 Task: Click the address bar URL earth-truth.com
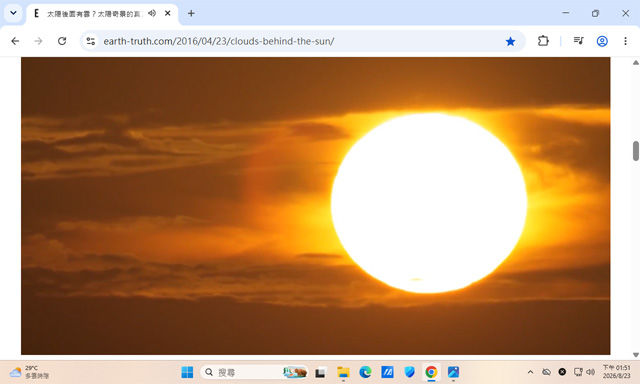pos(219,41)
